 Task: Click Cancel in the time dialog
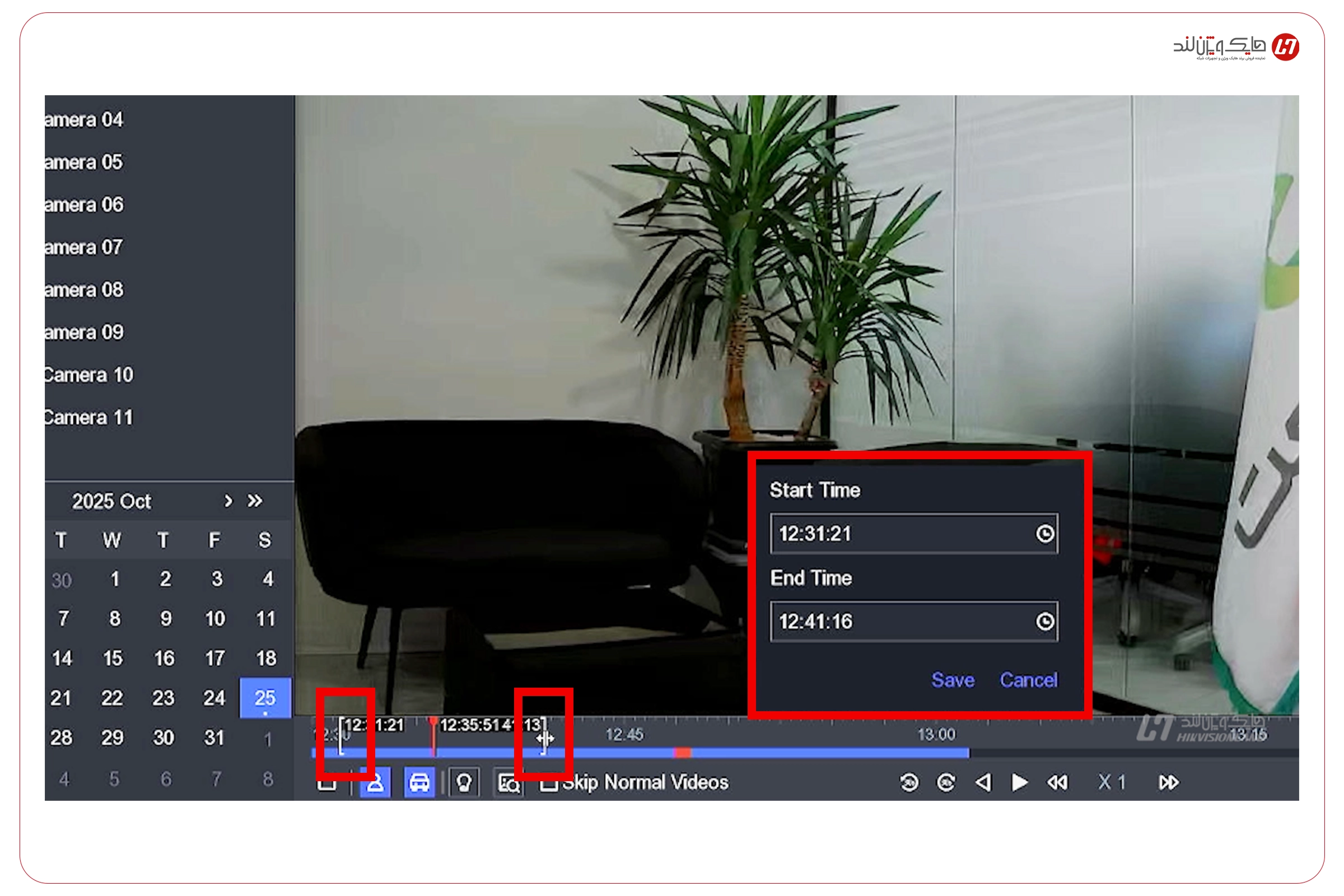[x=1028, y=680]
